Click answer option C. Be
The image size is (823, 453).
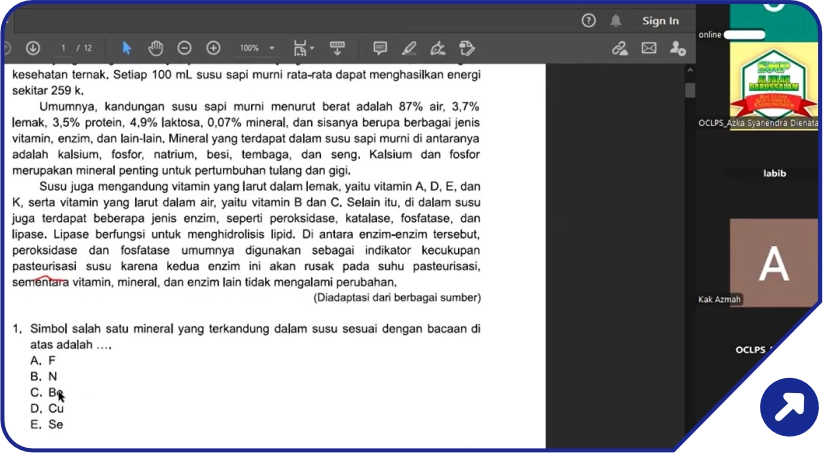(x=47, y=392)
